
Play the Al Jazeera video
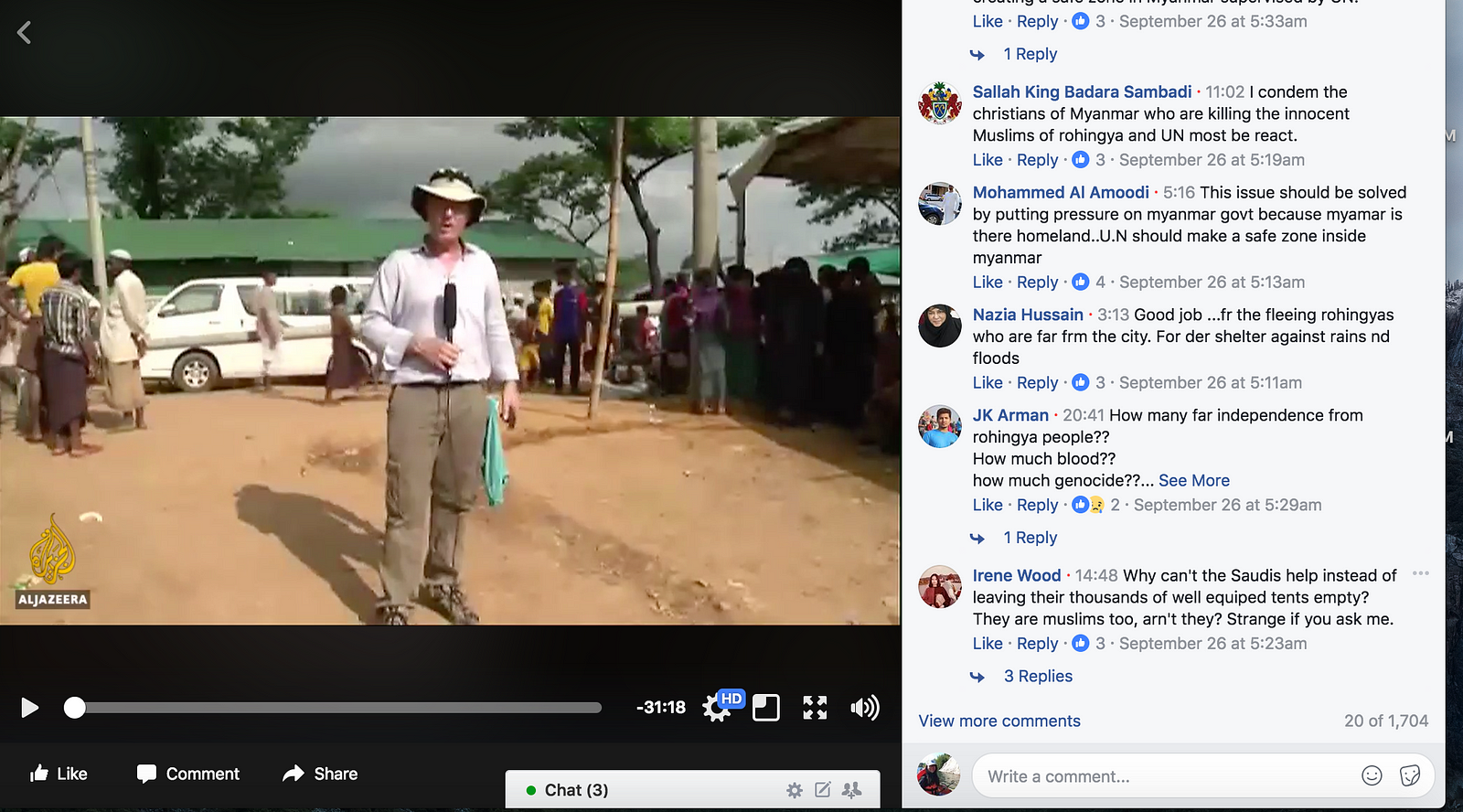[x=29, y=708]
